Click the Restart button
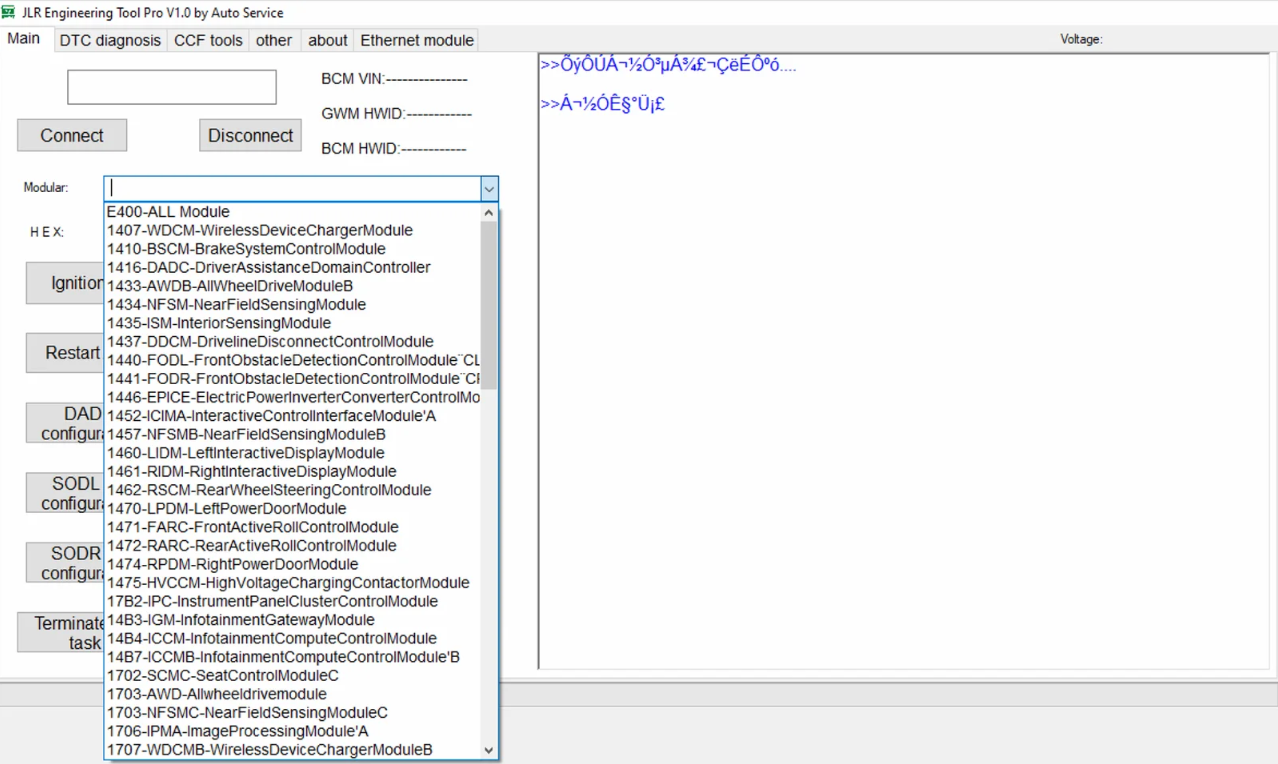The width and height of the screenshot is (1278, 764). [x=65, y=353]
